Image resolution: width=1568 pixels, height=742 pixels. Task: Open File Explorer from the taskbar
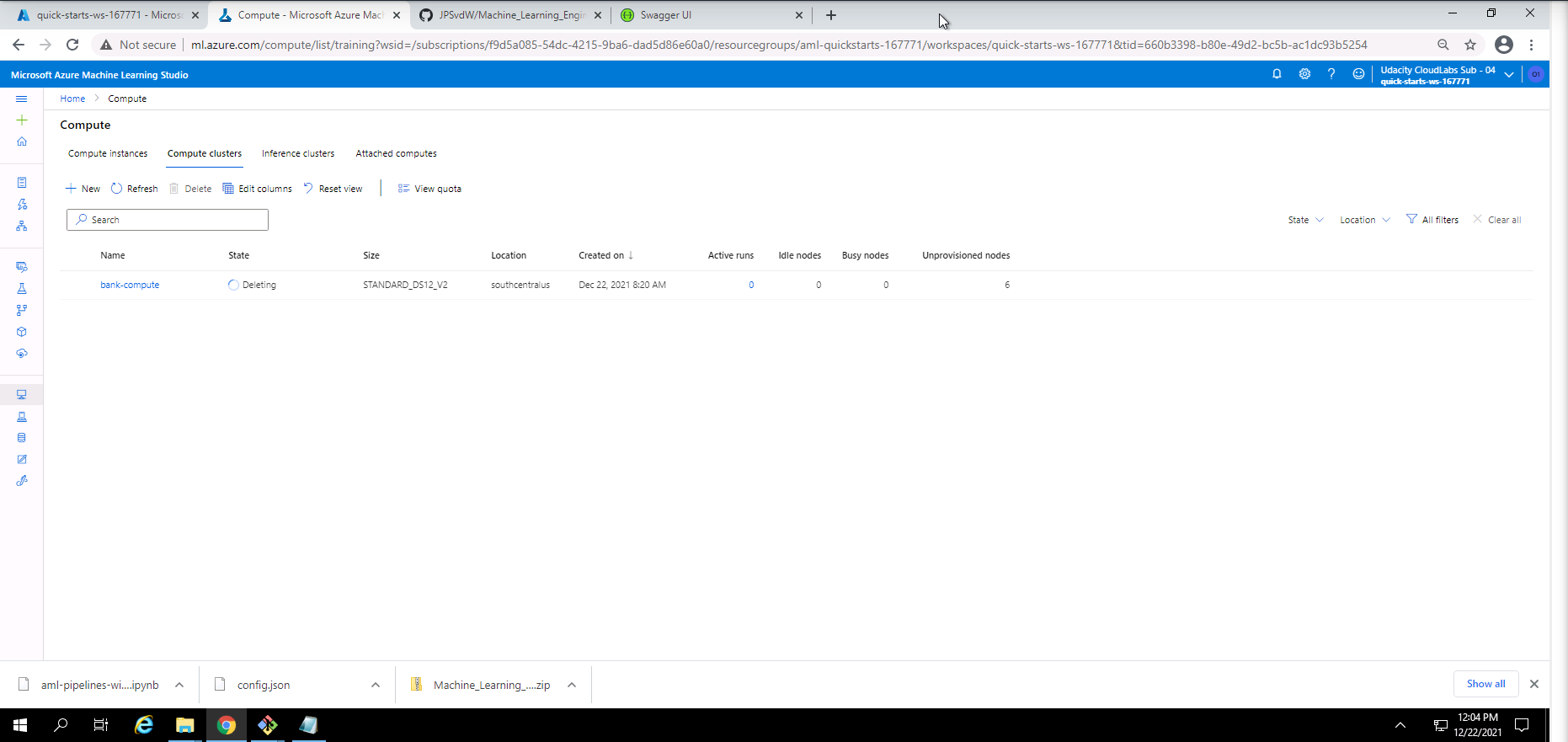click(x=184, y=725)
